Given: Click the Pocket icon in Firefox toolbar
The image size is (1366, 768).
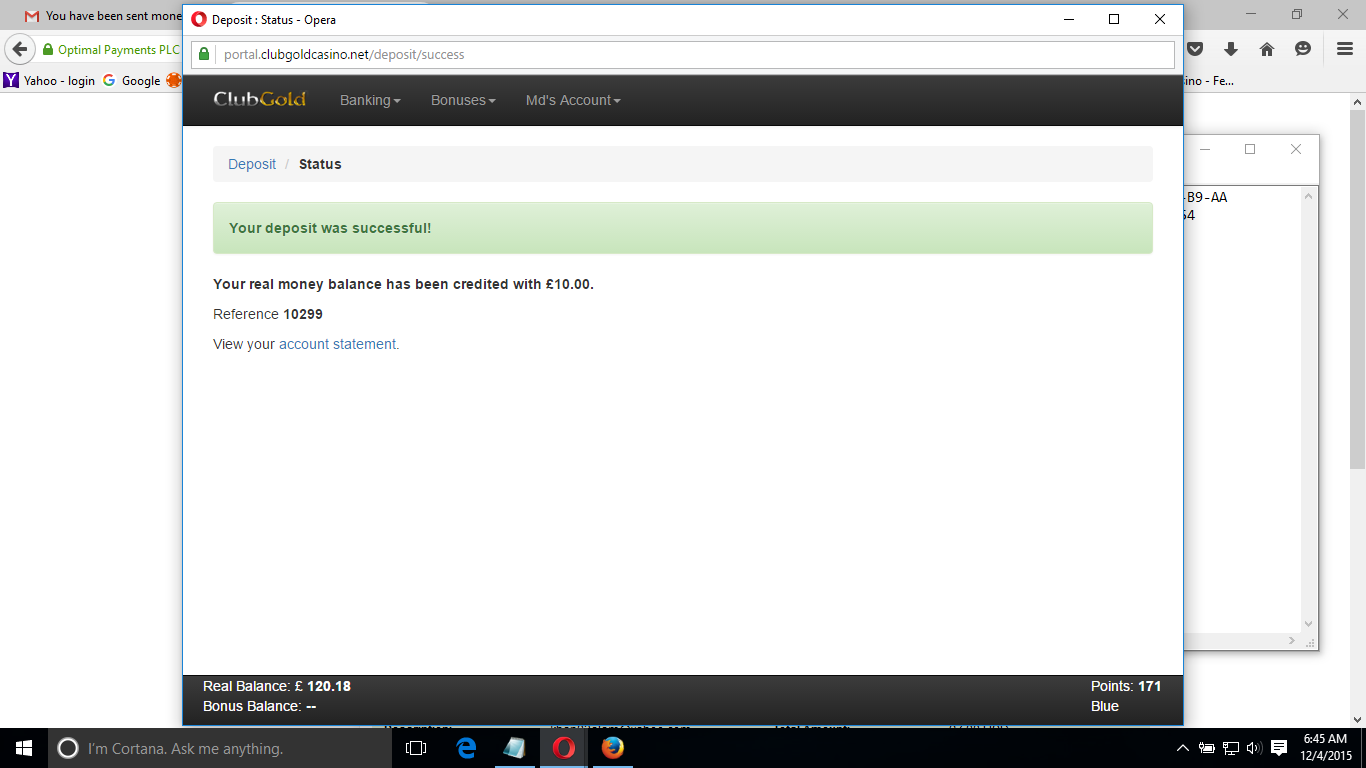Looking at the screenshot, I should (x=1194, y=49).
